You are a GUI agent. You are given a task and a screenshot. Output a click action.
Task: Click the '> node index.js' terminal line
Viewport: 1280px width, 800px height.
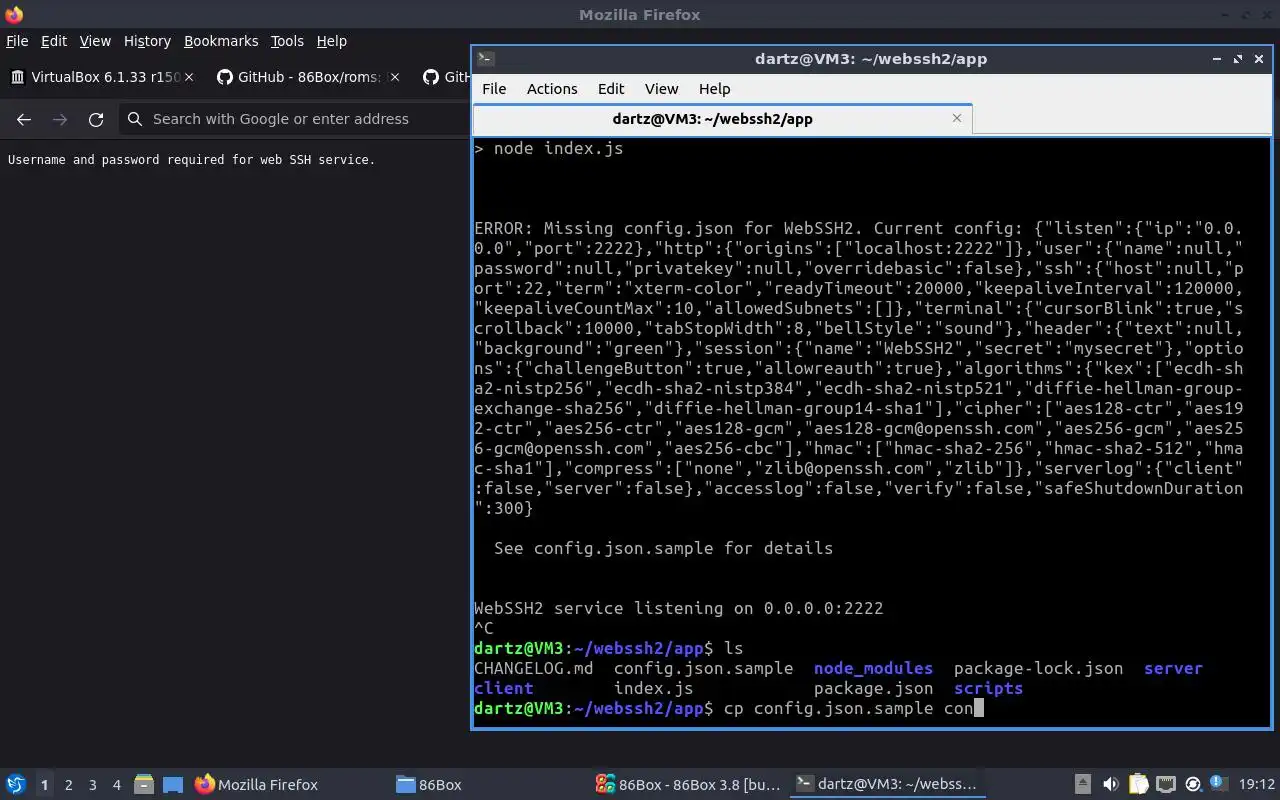[548, 148]
